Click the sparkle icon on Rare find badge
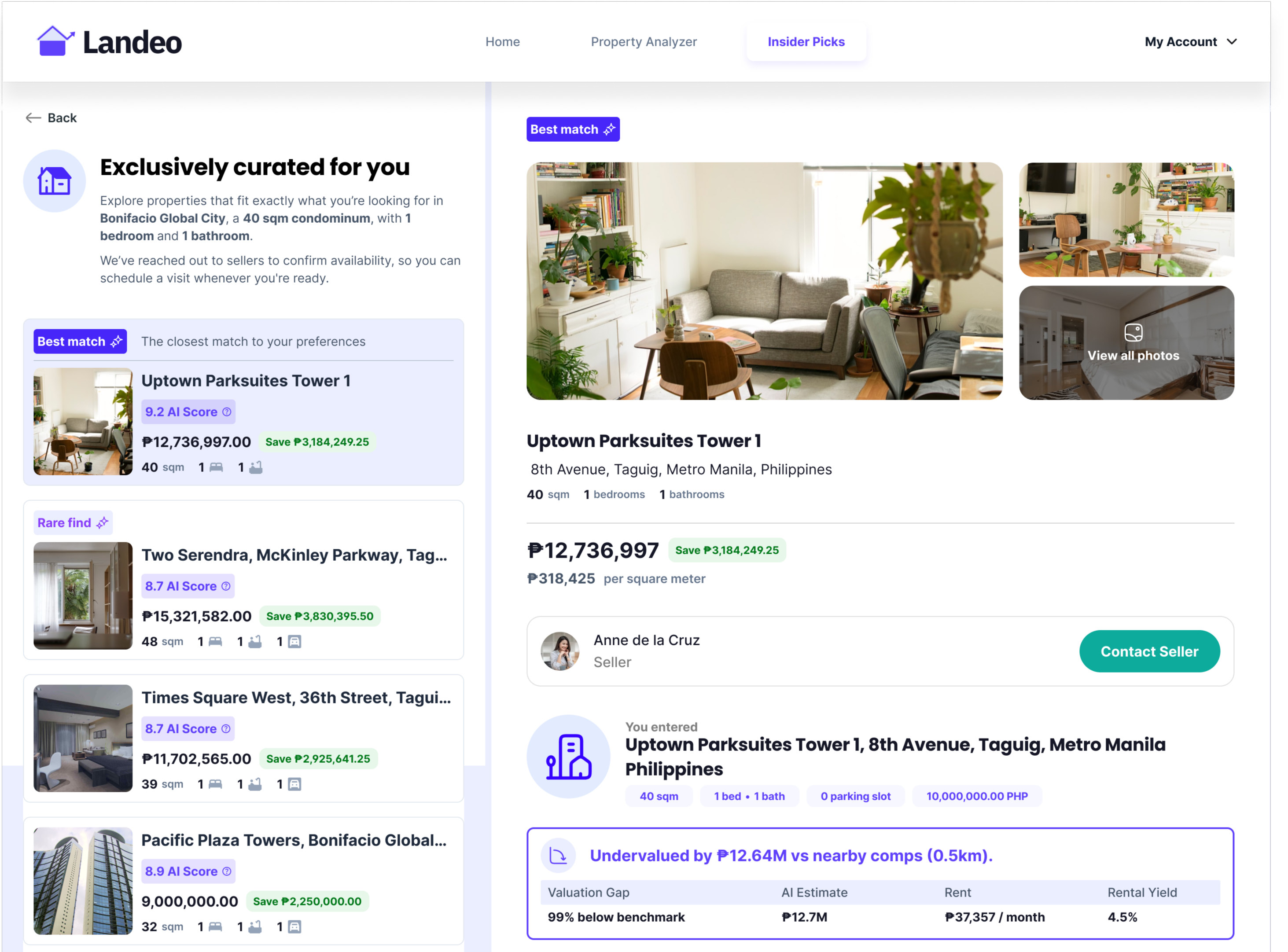1288x952 pixels. 103,523
